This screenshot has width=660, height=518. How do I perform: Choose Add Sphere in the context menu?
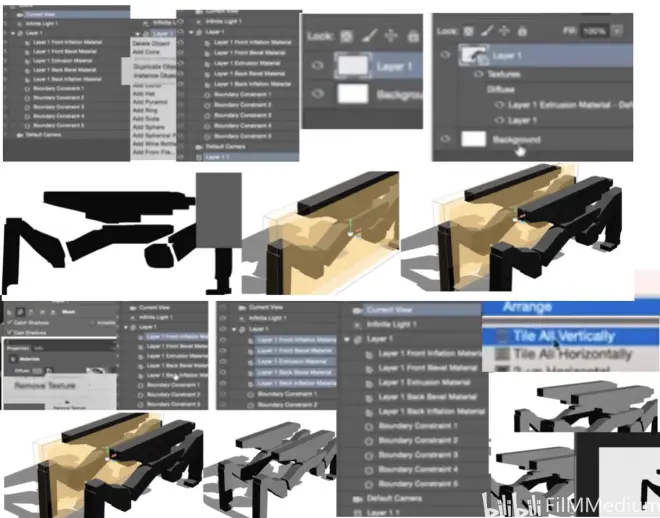coord(148,127)
